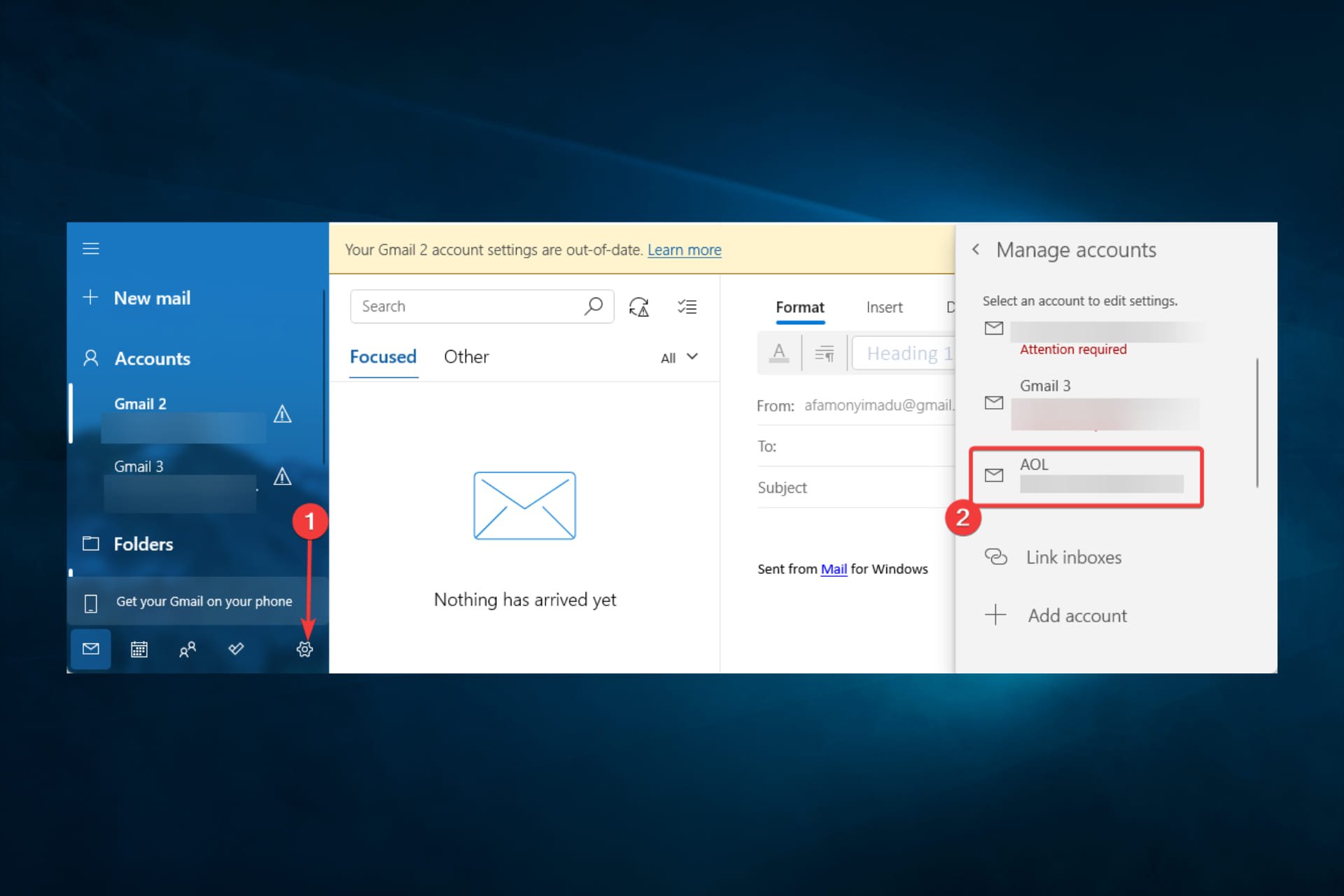Image resolution: width=1344 pixels, height=896 pixels.
Task: Click the New mail plus button
Action: pyautogui.click(x=90, y=297)
